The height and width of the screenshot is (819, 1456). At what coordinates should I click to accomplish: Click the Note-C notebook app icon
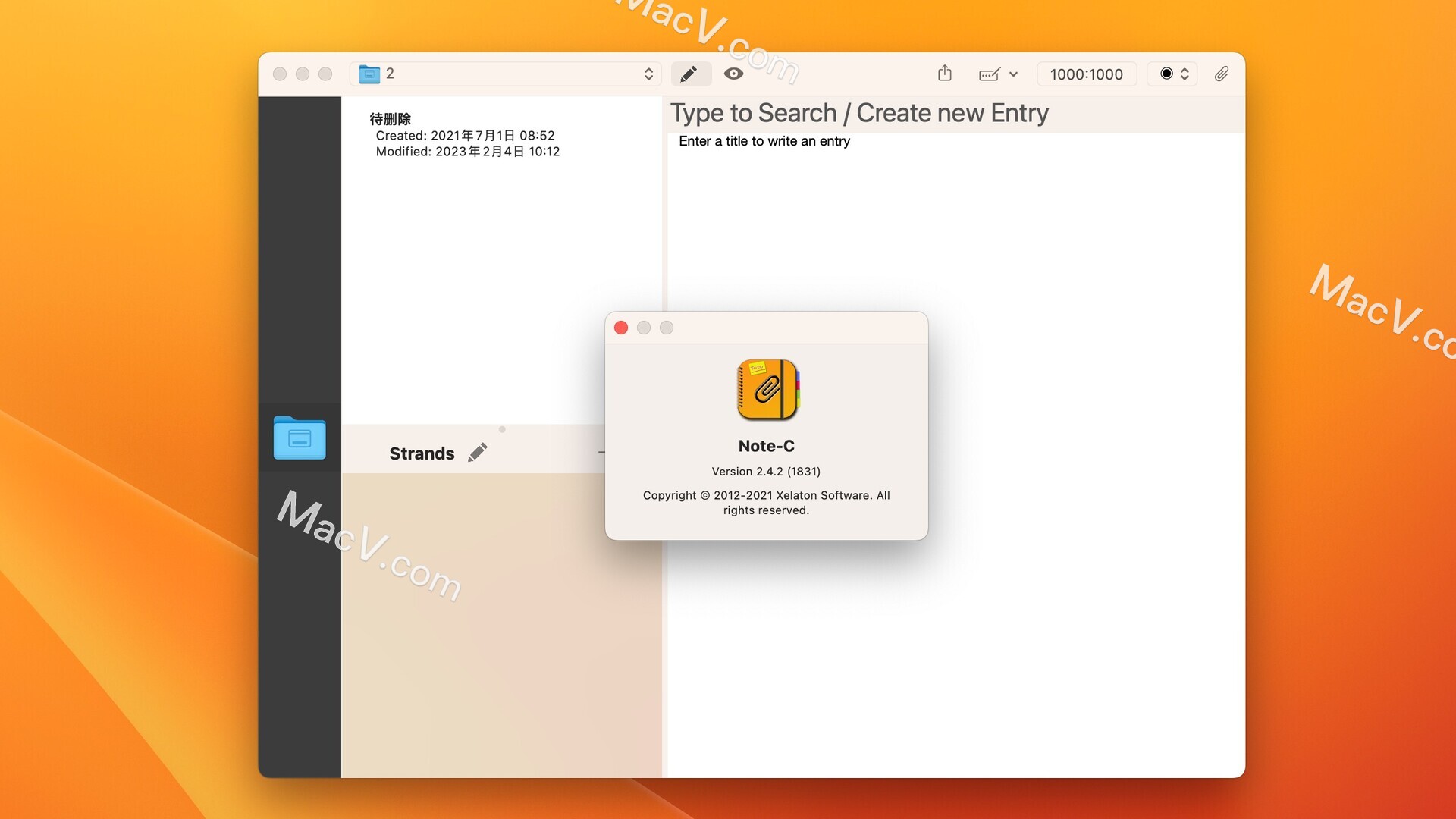click(x=767, y=389)
